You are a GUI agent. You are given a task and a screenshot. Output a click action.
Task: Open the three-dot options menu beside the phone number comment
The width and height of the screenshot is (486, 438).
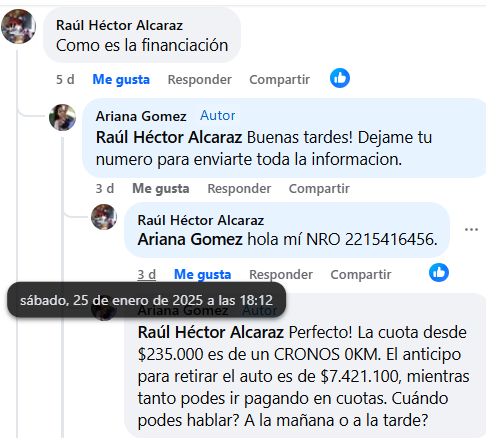pos(471,229)
